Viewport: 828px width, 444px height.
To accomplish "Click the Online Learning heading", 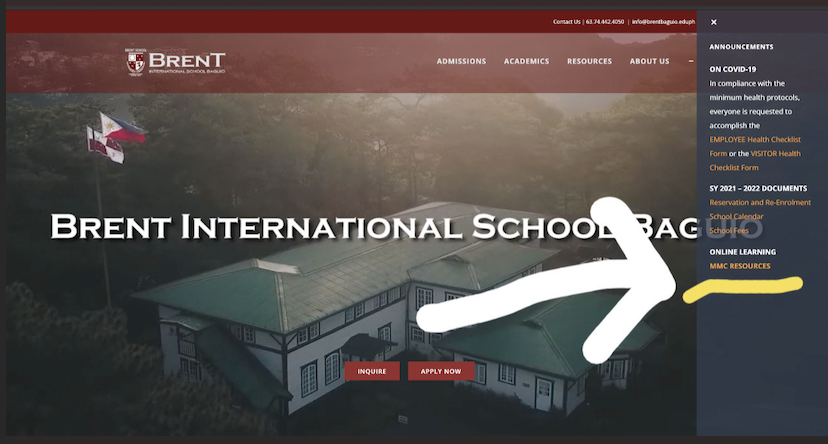I will click(742, 252).
